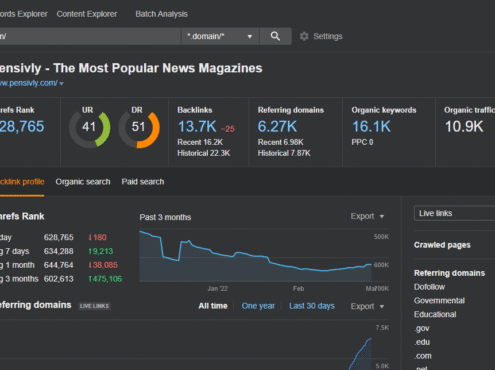495x370 pixels.
Task: Click the green 475,106 change value
Action: tap(105, 279)
